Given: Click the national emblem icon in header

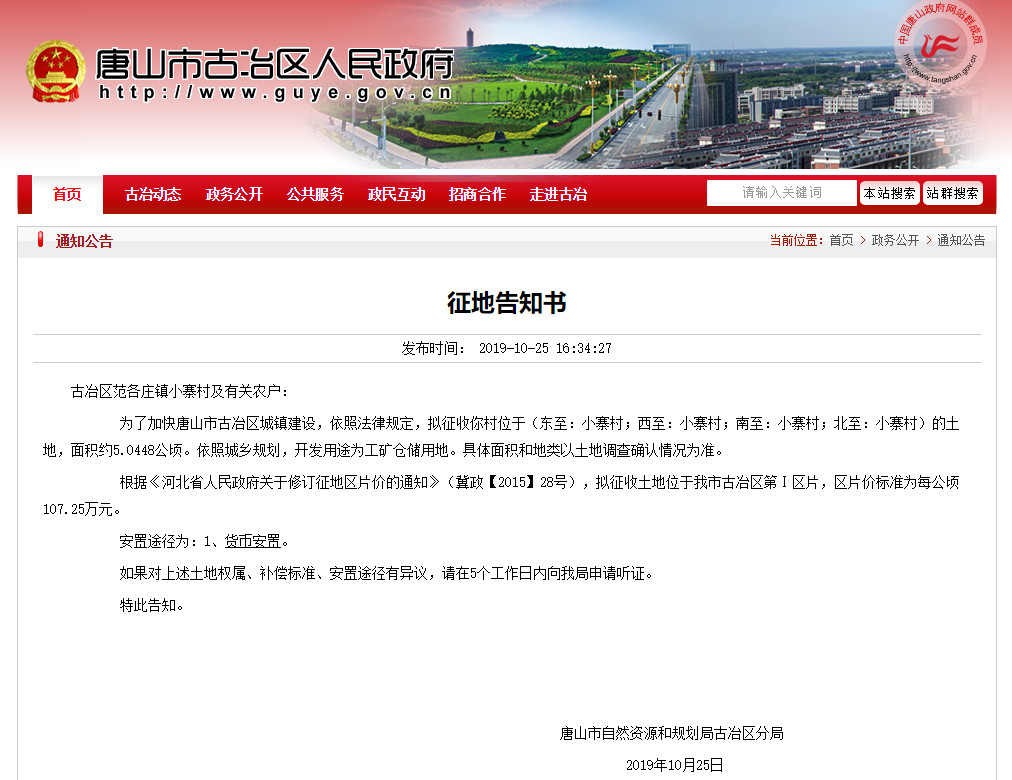Looking at the screenshot, I should (x=56, y=72).
